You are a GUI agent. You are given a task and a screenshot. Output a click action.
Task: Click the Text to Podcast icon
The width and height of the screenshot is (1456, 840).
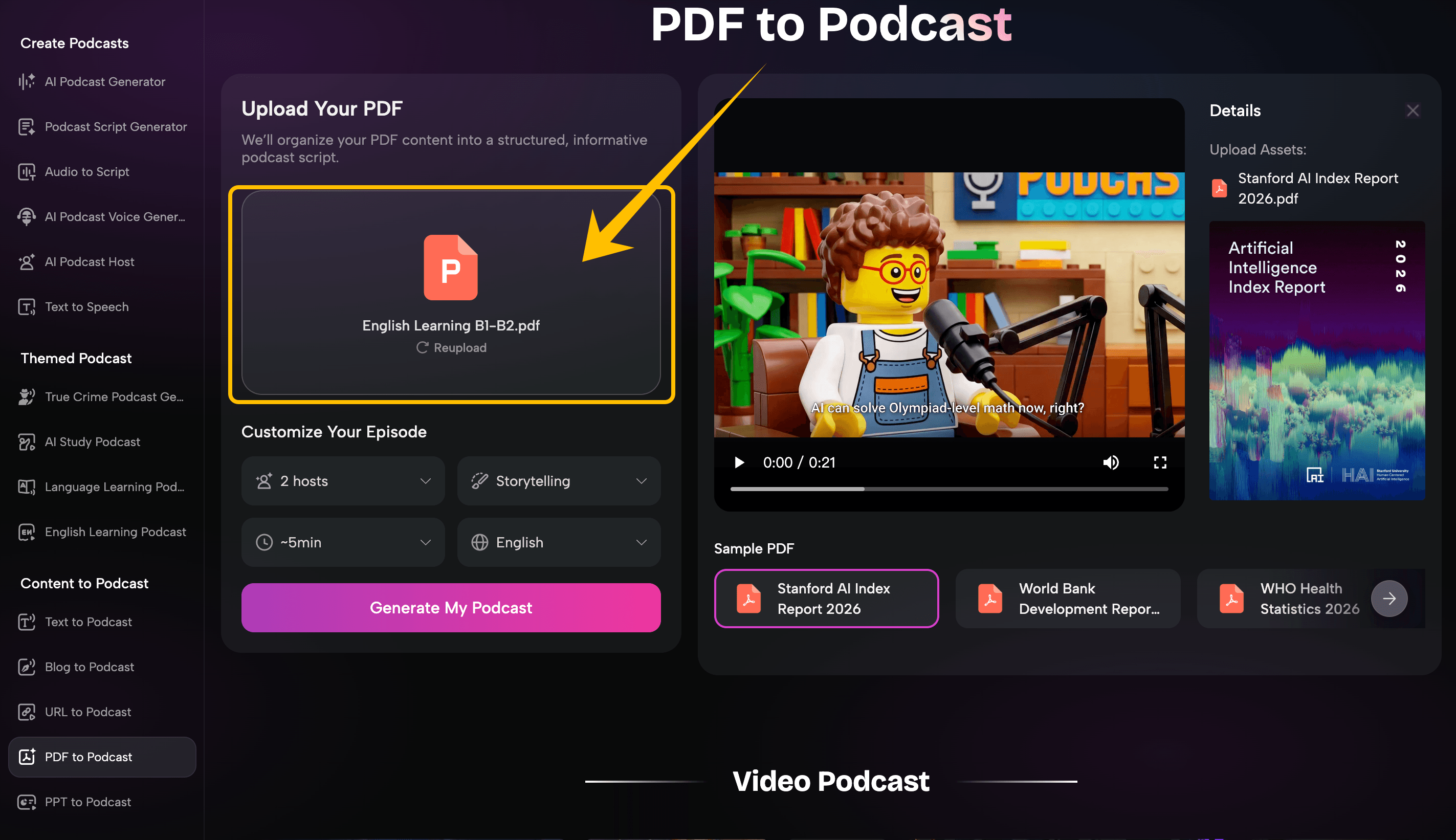click(x=27, y=622)
